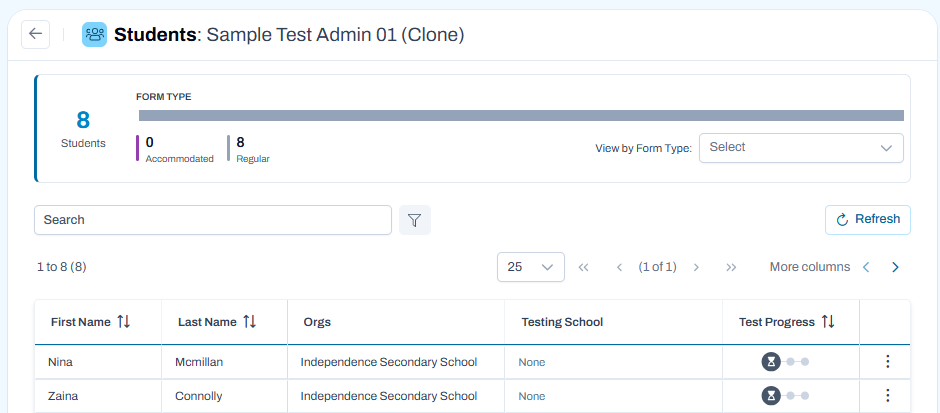The width and height of the screenshot is (940, 413).
Task: Click the Testing School column header
Action: [x=562, y=322]
